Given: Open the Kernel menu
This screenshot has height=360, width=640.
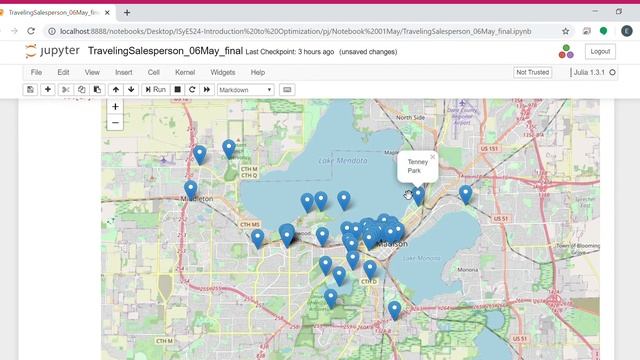Looking at the screenshot, I should [x=185, y=72].
